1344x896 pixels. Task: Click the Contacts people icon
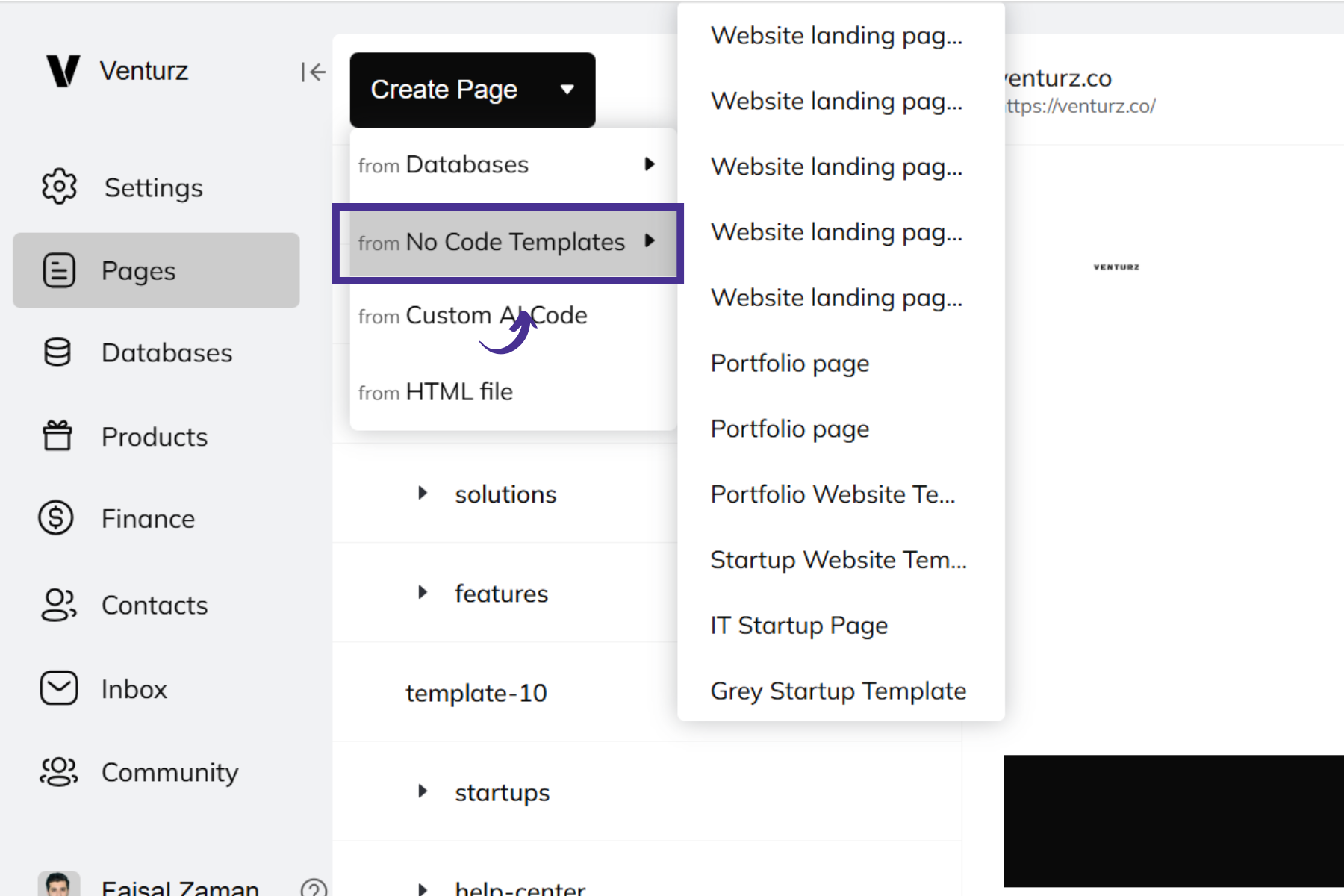pyautogui.click(x=59, y=605)
